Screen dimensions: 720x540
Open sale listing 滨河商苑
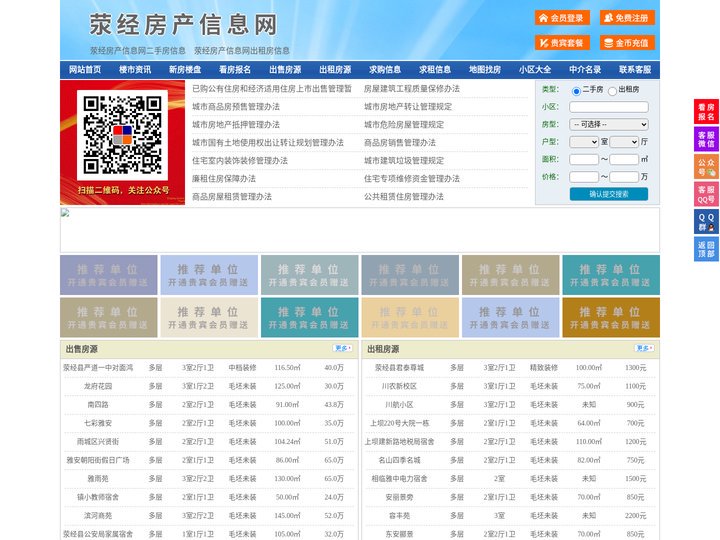[98, 516]
